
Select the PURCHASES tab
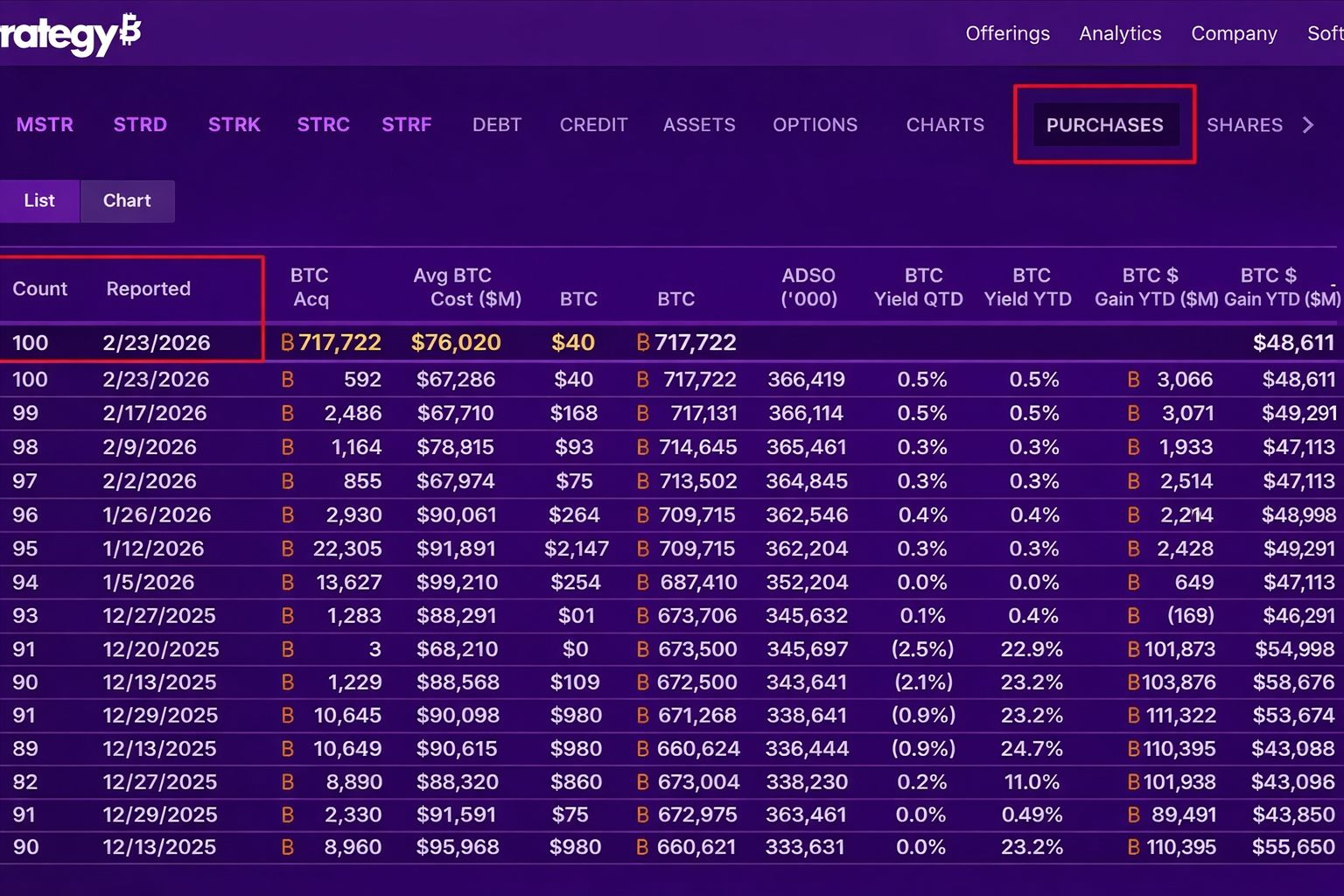pyautogui.click(x=1105, y=124)
